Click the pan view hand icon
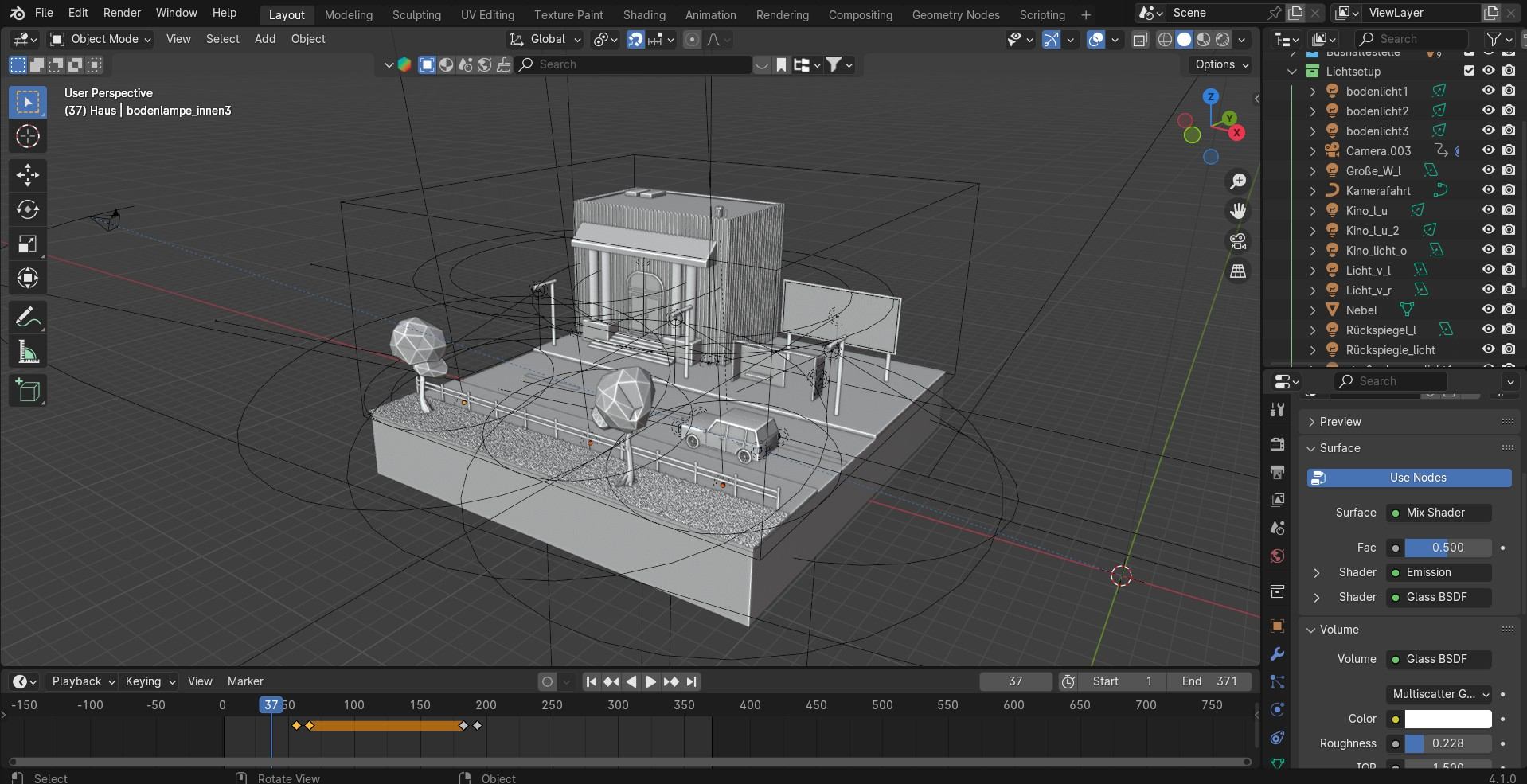The width and height of the screenshot is (1527, 784). [1238, 211]
